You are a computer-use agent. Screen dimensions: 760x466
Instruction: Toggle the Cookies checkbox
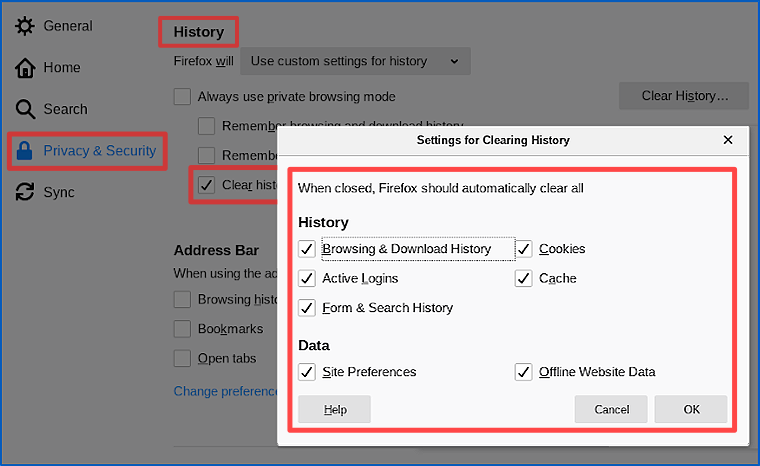tap(524, 249)
